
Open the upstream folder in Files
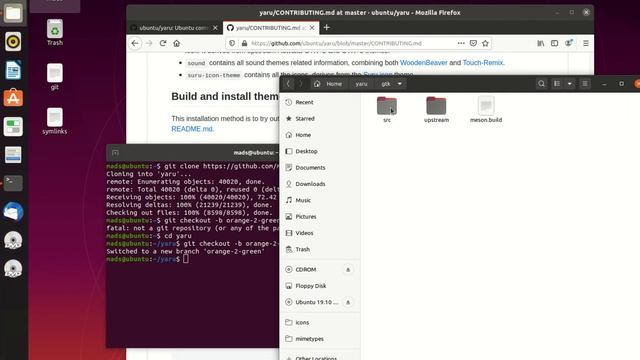[436, 109]
